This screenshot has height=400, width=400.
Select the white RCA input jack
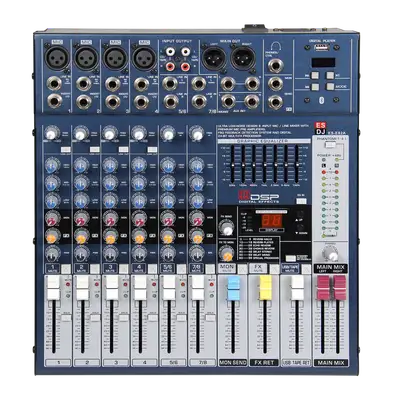pyautogui.click(x=170, y=52)
